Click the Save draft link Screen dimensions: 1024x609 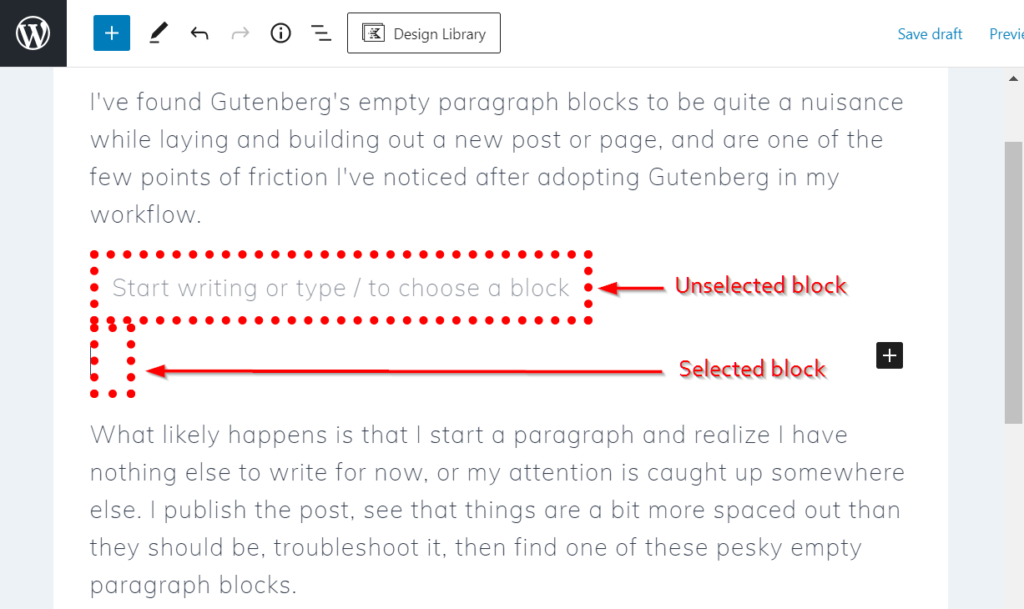click(x=929, y=34)
